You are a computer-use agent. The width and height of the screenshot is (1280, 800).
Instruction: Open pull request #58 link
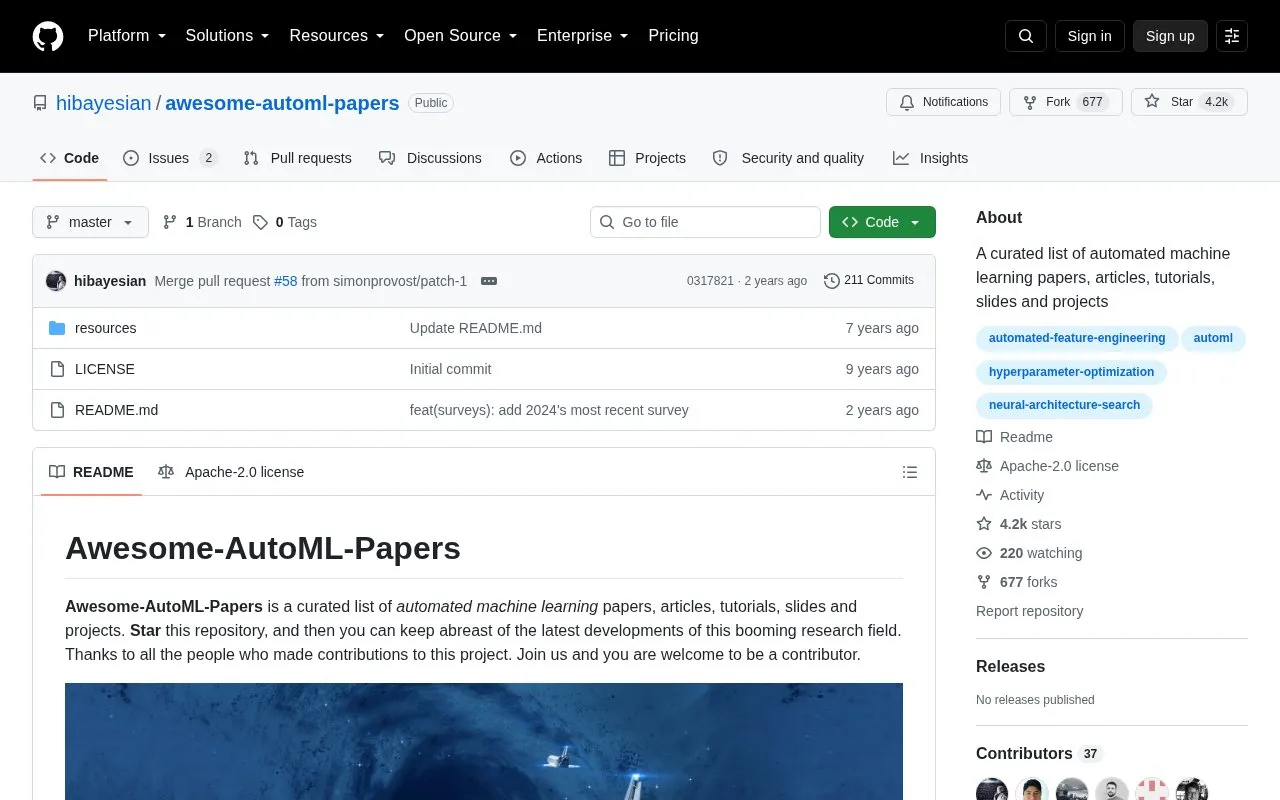[x=286, y=281]
